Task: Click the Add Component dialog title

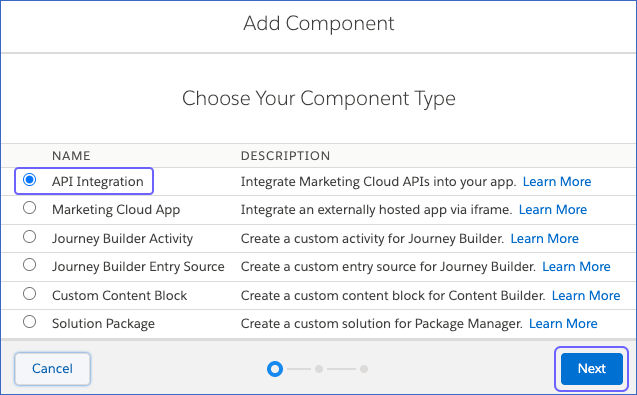Action: (x=318, y=23)
